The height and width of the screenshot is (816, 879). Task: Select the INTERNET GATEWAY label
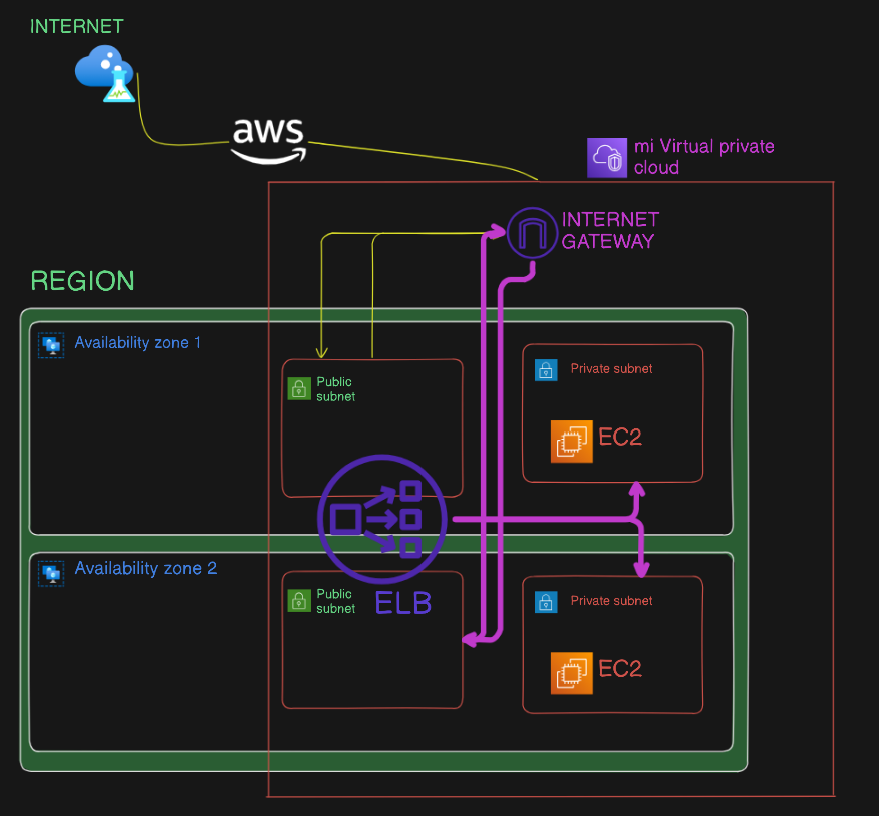pos(610,230)
